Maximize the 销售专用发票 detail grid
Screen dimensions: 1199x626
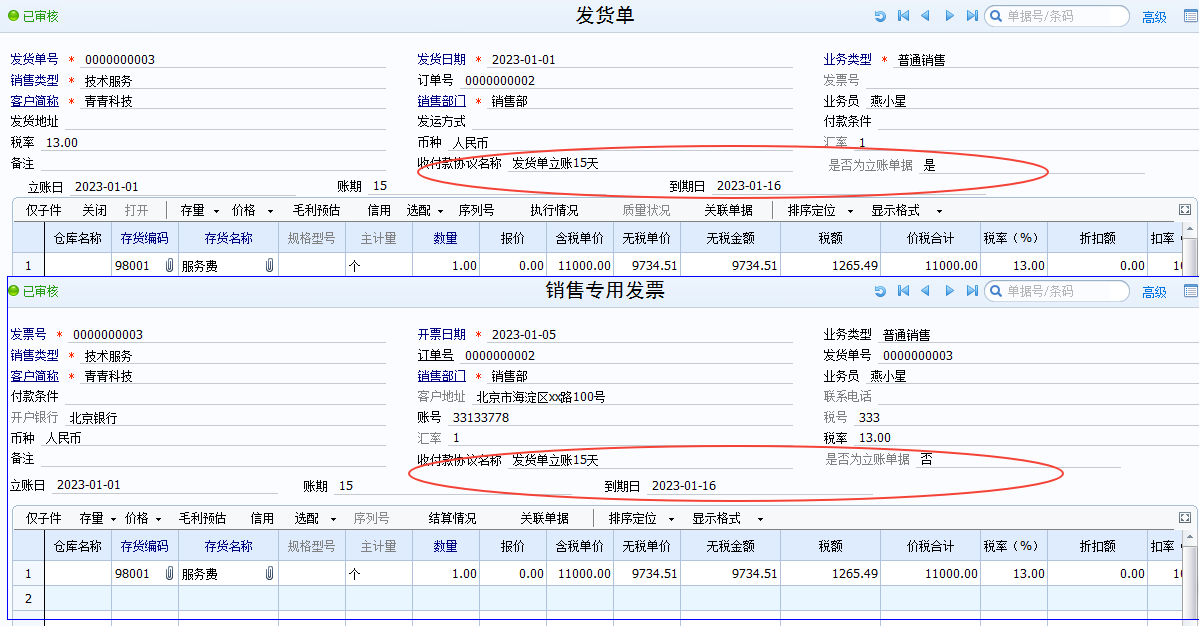(1184, 518)
